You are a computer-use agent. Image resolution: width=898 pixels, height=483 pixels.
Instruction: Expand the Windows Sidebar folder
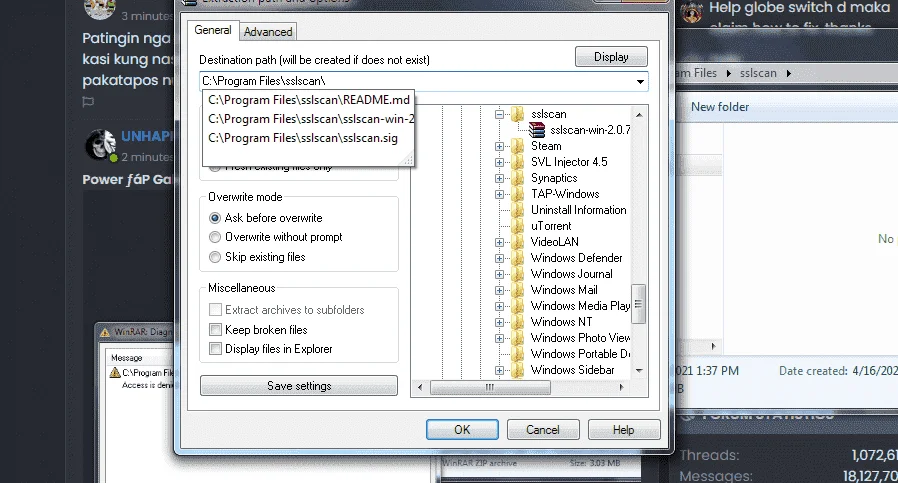click(x=499, y=371)
